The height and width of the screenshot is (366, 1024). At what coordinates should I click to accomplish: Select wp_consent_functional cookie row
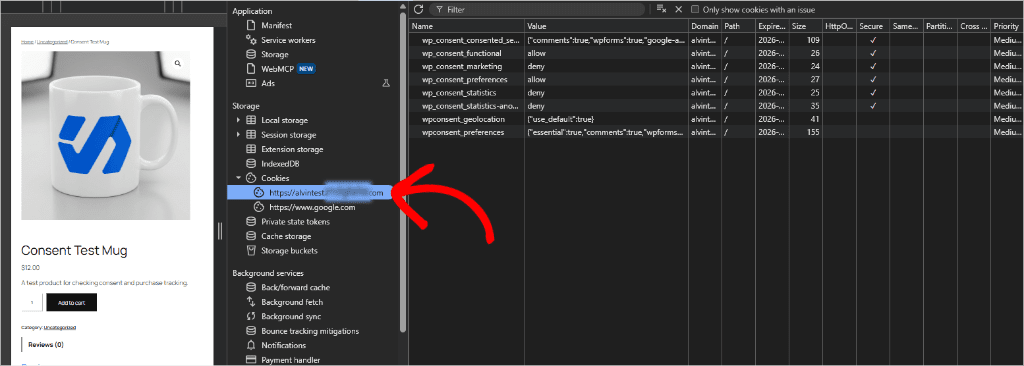point(716,53)
